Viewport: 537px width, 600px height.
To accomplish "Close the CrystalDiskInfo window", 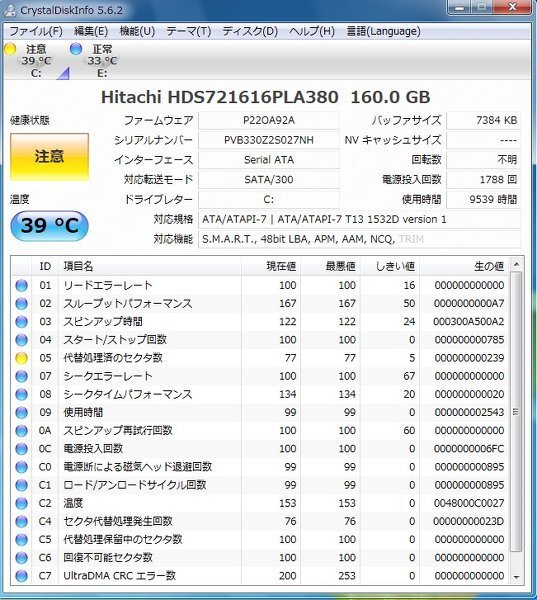I will pyautogui.click(x=512, y=7).
